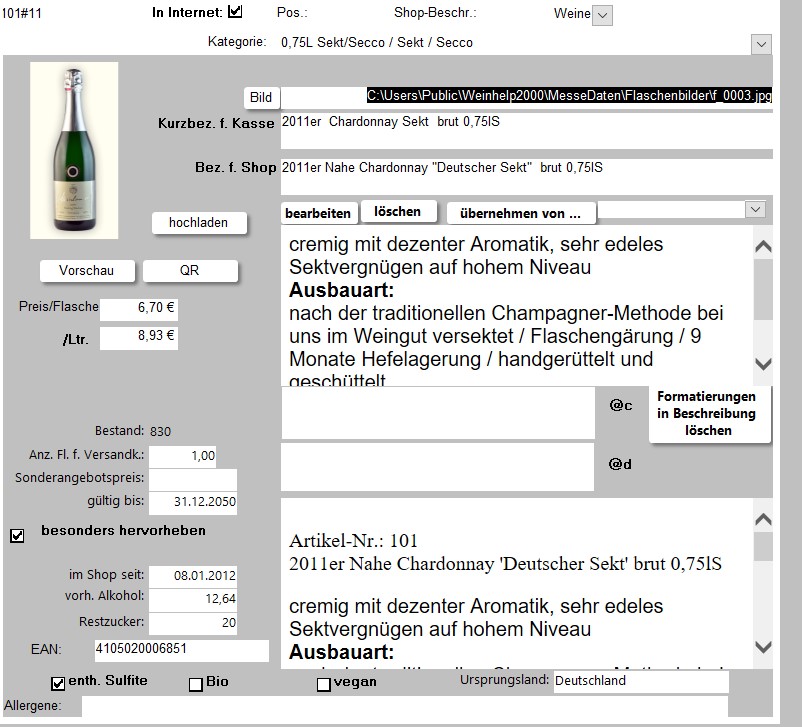Screen dimensions: 802x727
Task: Click Formatierungen in Beschreibung löschen
Action: pyautogui.click(x=709, y=414)
